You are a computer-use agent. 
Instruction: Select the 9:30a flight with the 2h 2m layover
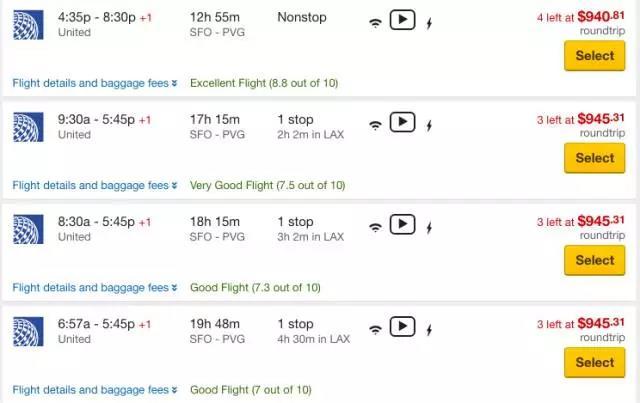(594, 158)
